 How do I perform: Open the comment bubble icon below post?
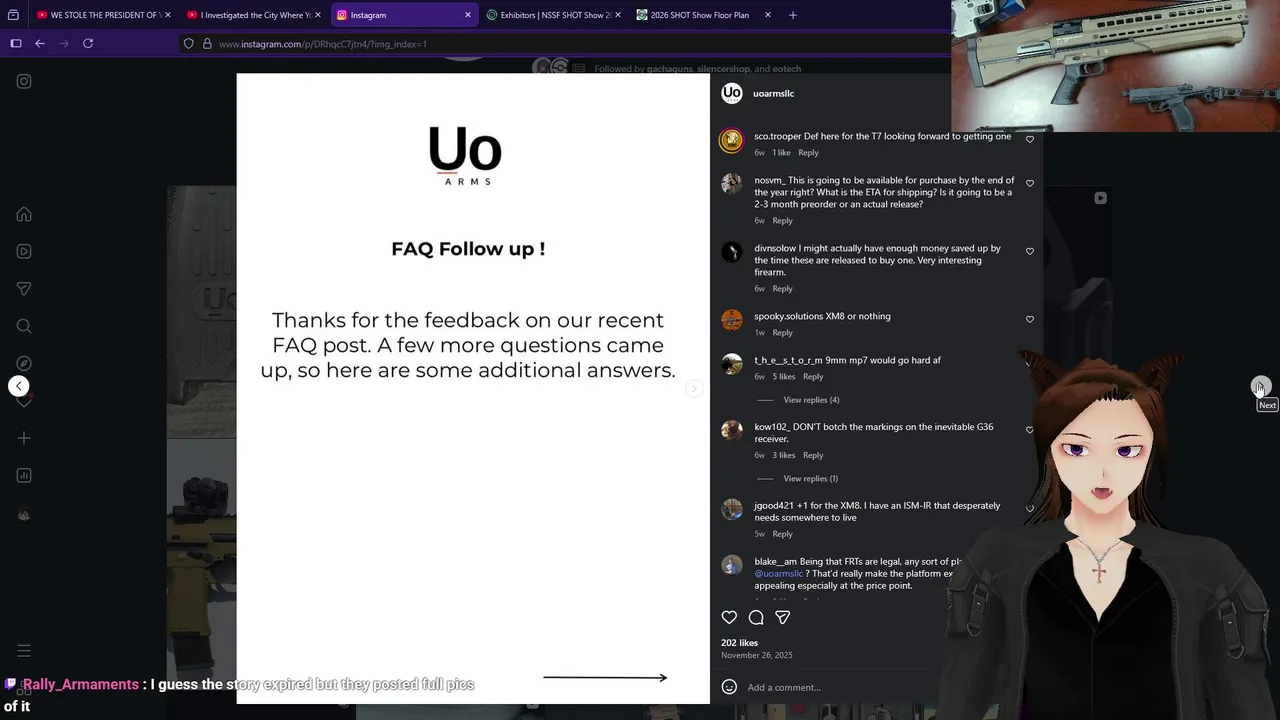click(x=756, y=618)
